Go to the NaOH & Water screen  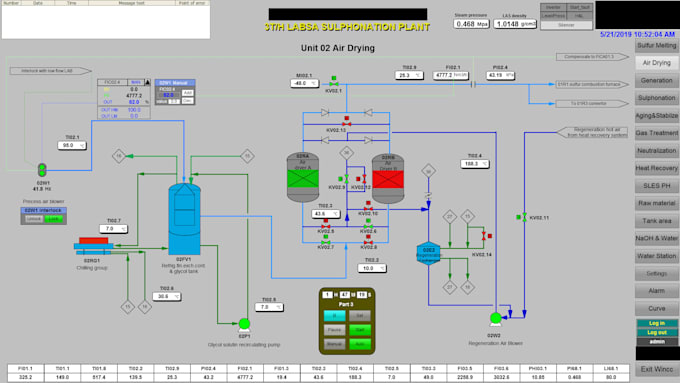[657, 239]
